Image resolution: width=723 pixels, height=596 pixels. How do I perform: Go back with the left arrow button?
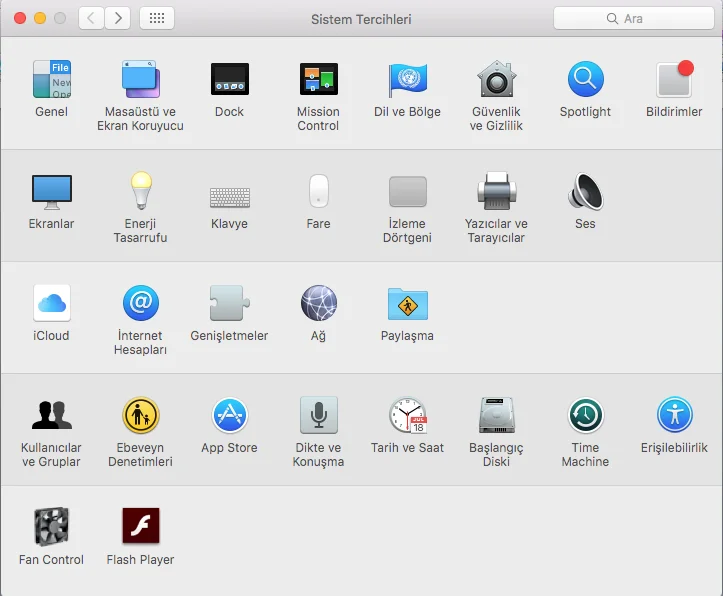point(92,18)
